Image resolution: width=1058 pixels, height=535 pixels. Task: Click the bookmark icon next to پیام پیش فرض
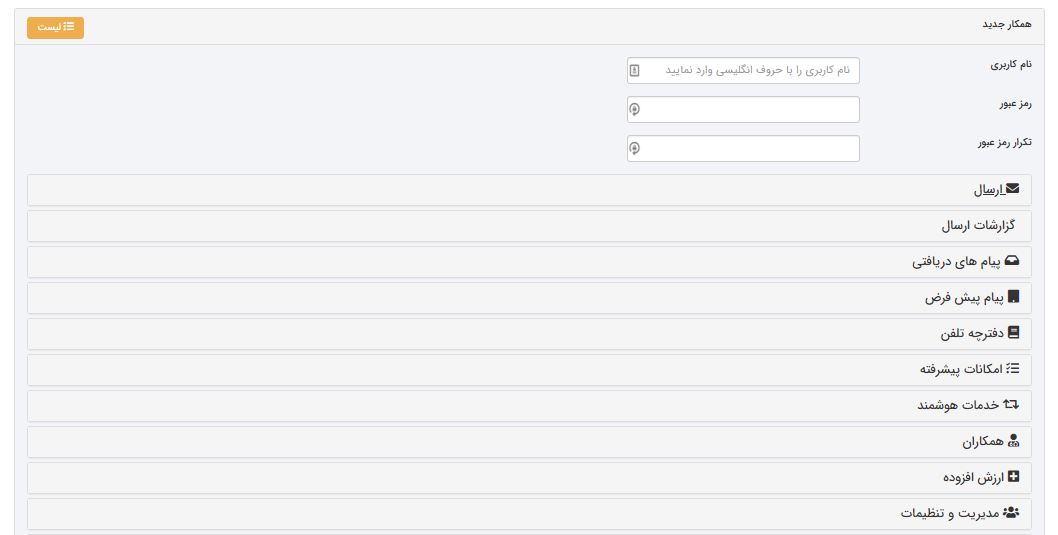point(1013,297)
